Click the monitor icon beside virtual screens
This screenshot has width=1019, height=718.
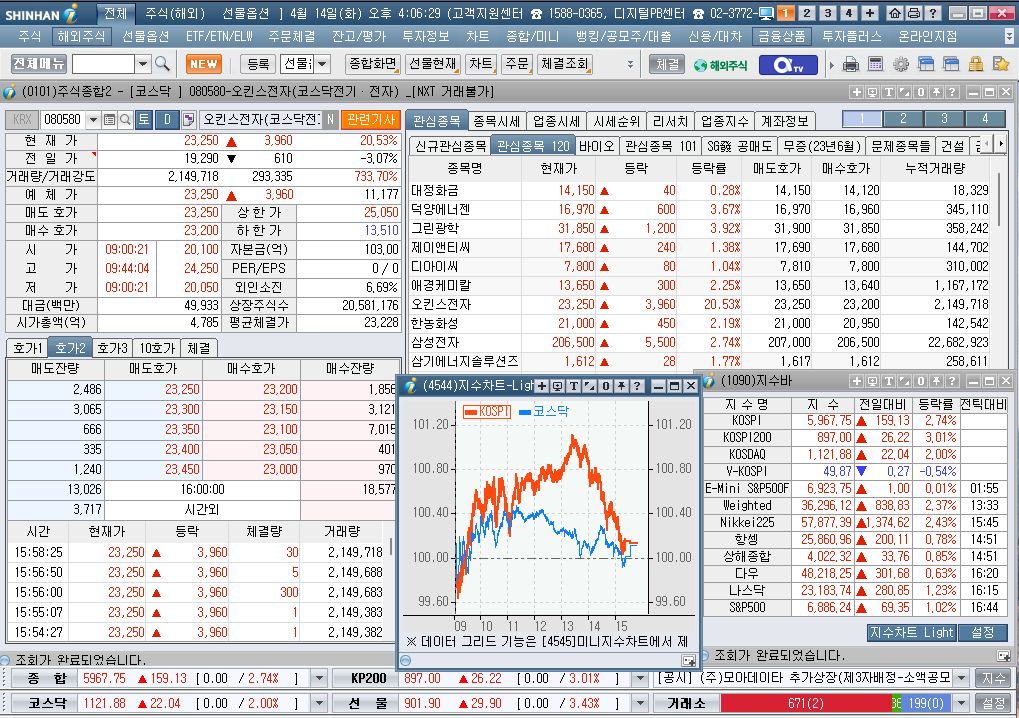pos(766,13)
